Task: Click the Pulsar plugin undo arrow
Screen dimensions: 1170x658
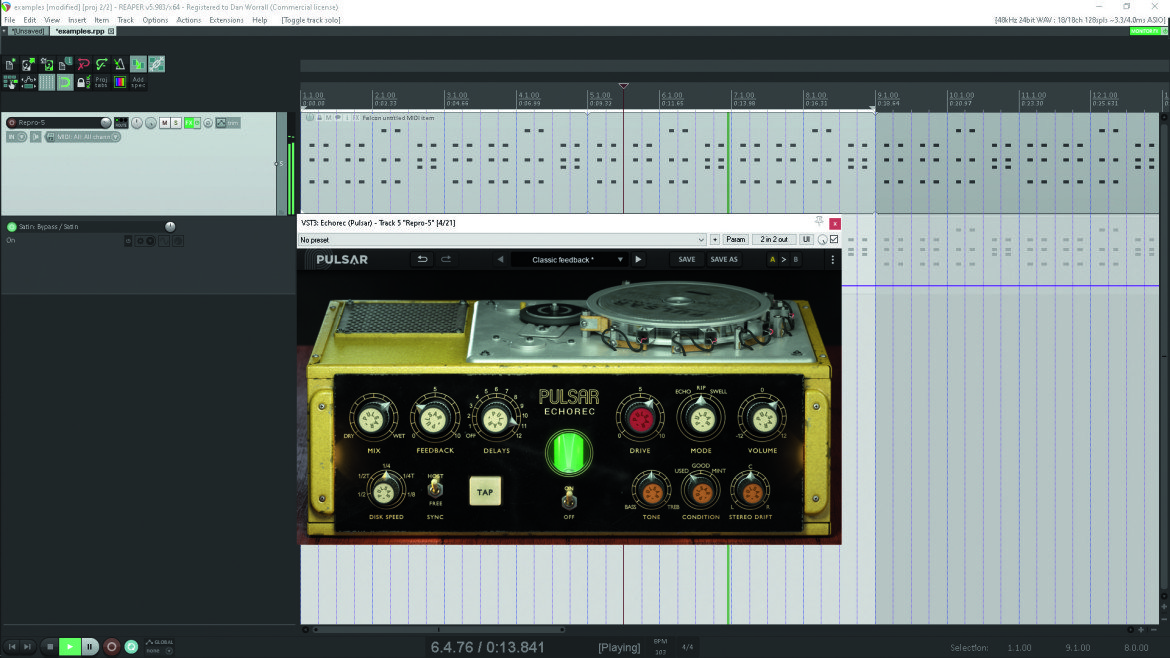Action: pos(422,260)
